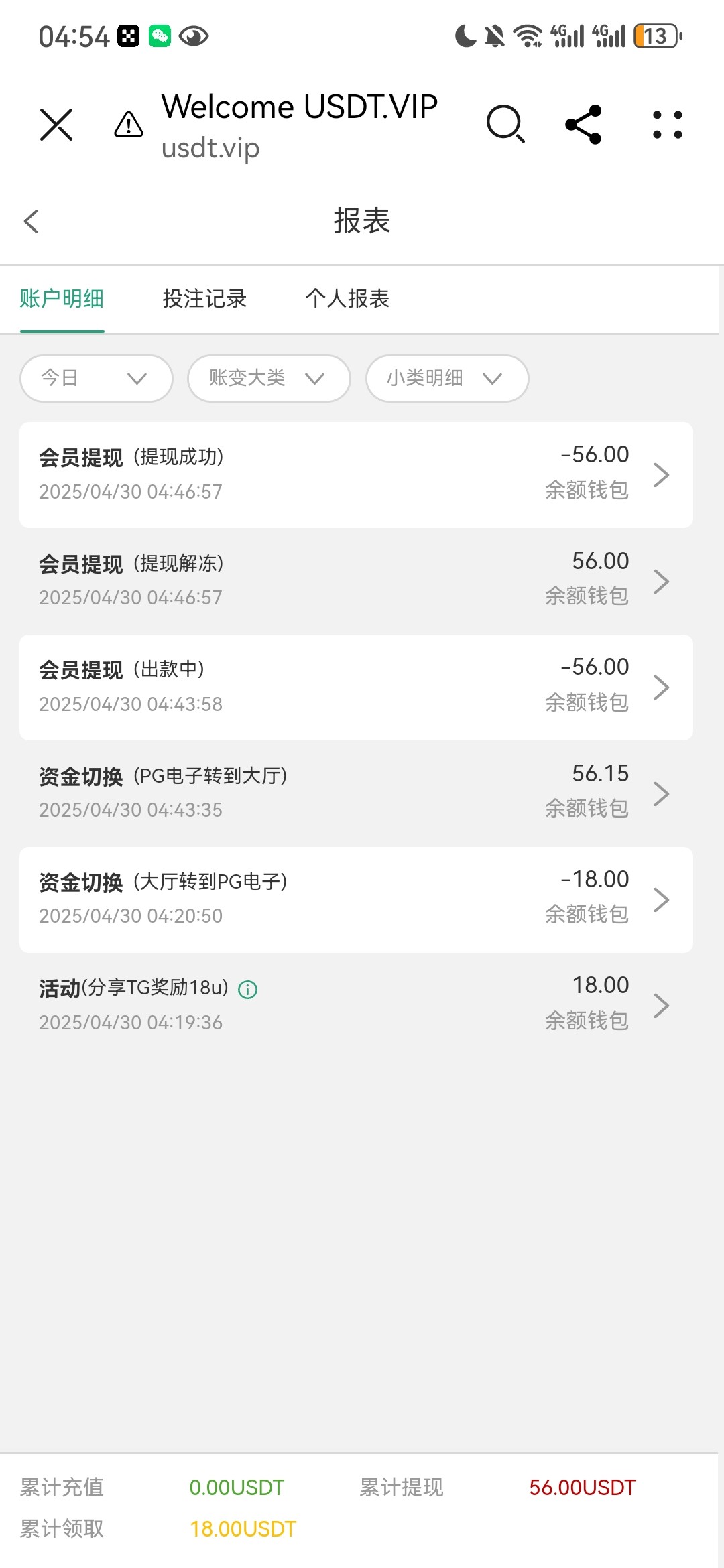Open PG电子转到大厅 transfer record

356,793
